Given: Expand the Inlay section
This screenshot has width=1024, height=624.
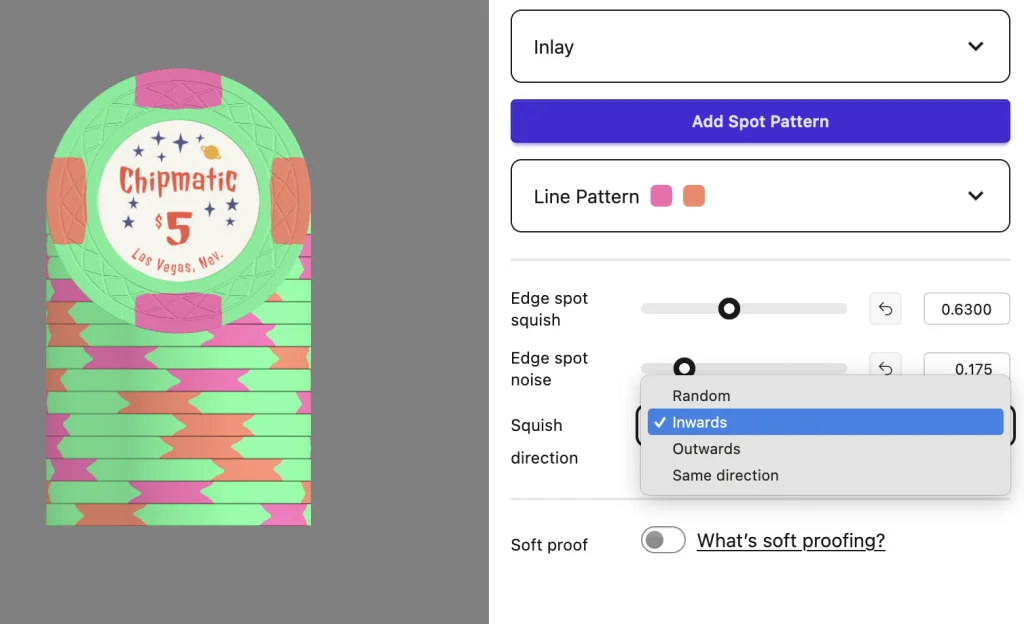Looking at the screenshot, I should pos(760,46).
